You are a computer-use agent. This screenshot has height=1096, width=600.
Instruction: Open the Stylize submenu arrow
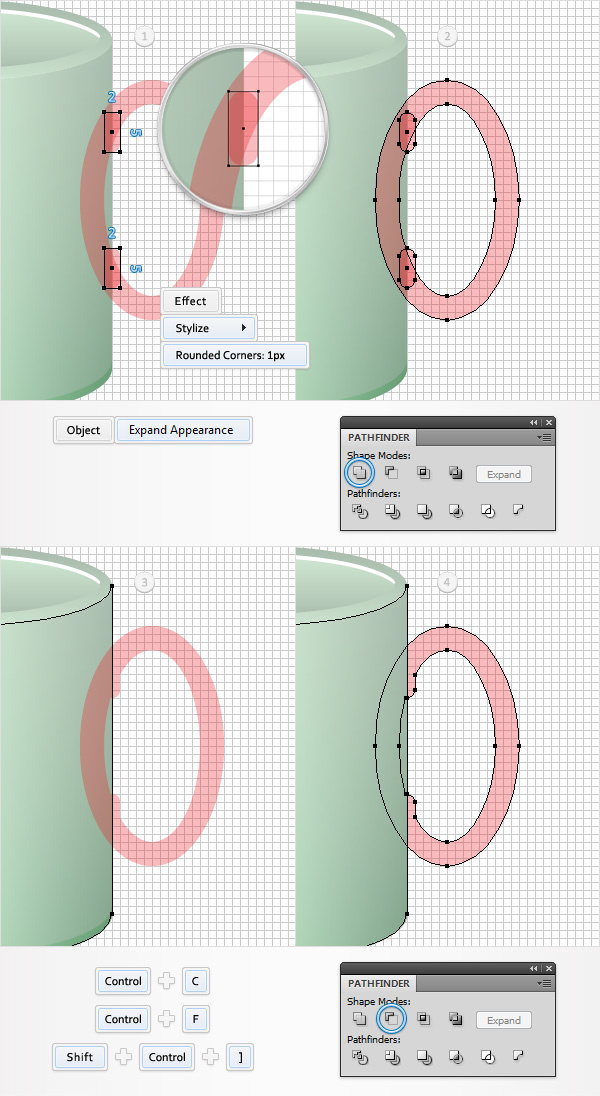243,328
